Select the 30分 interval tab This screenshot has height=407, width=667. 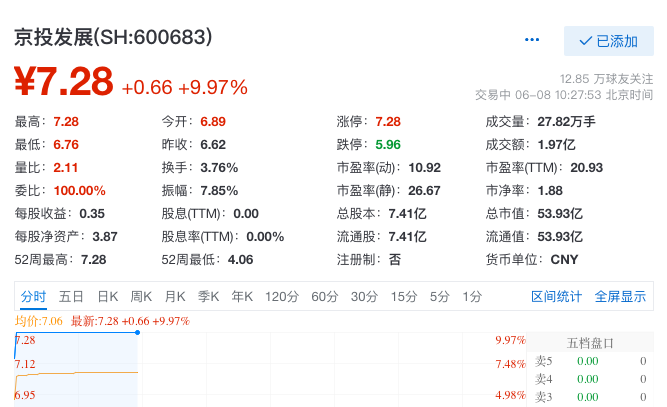coord(364,296)
